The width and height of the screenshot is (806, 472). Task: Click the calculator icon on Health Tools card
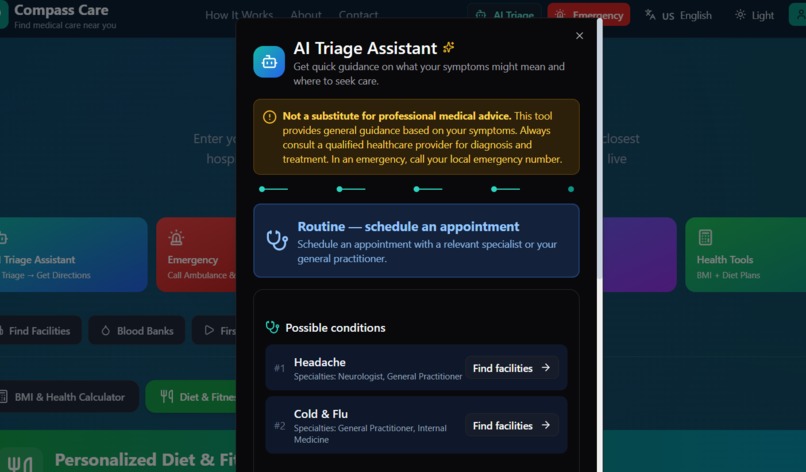[705, 238]
